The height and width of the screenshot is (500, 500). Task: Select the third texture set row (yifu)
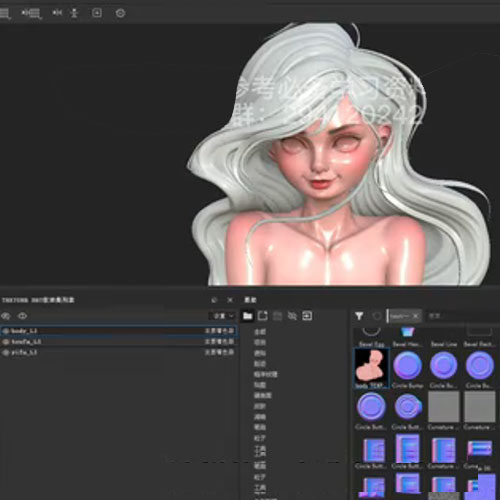point(119,352)
